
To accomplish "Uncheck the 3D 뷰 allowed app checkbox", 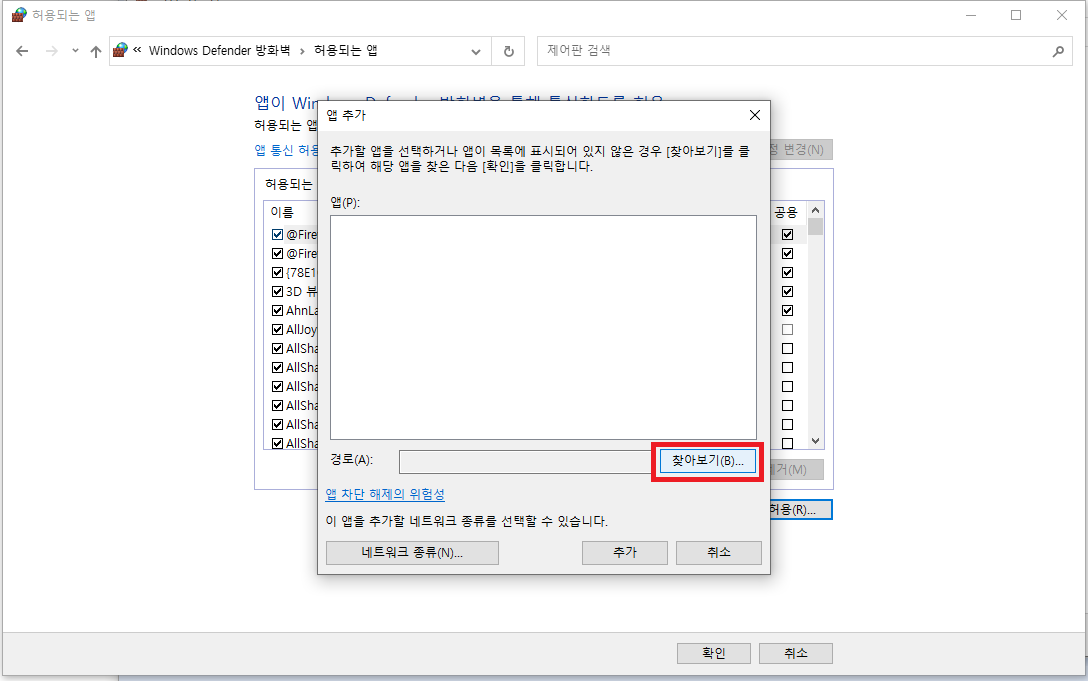I will pos(277,290).
